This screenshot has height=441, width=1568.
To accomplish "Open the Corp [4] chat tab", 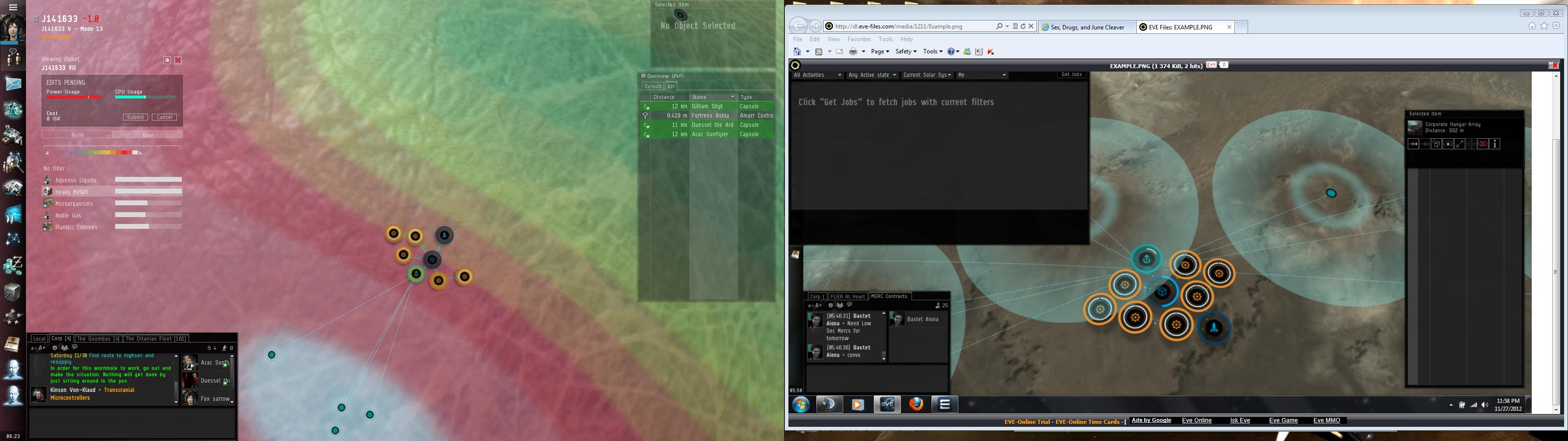I will tap(61, 339).
